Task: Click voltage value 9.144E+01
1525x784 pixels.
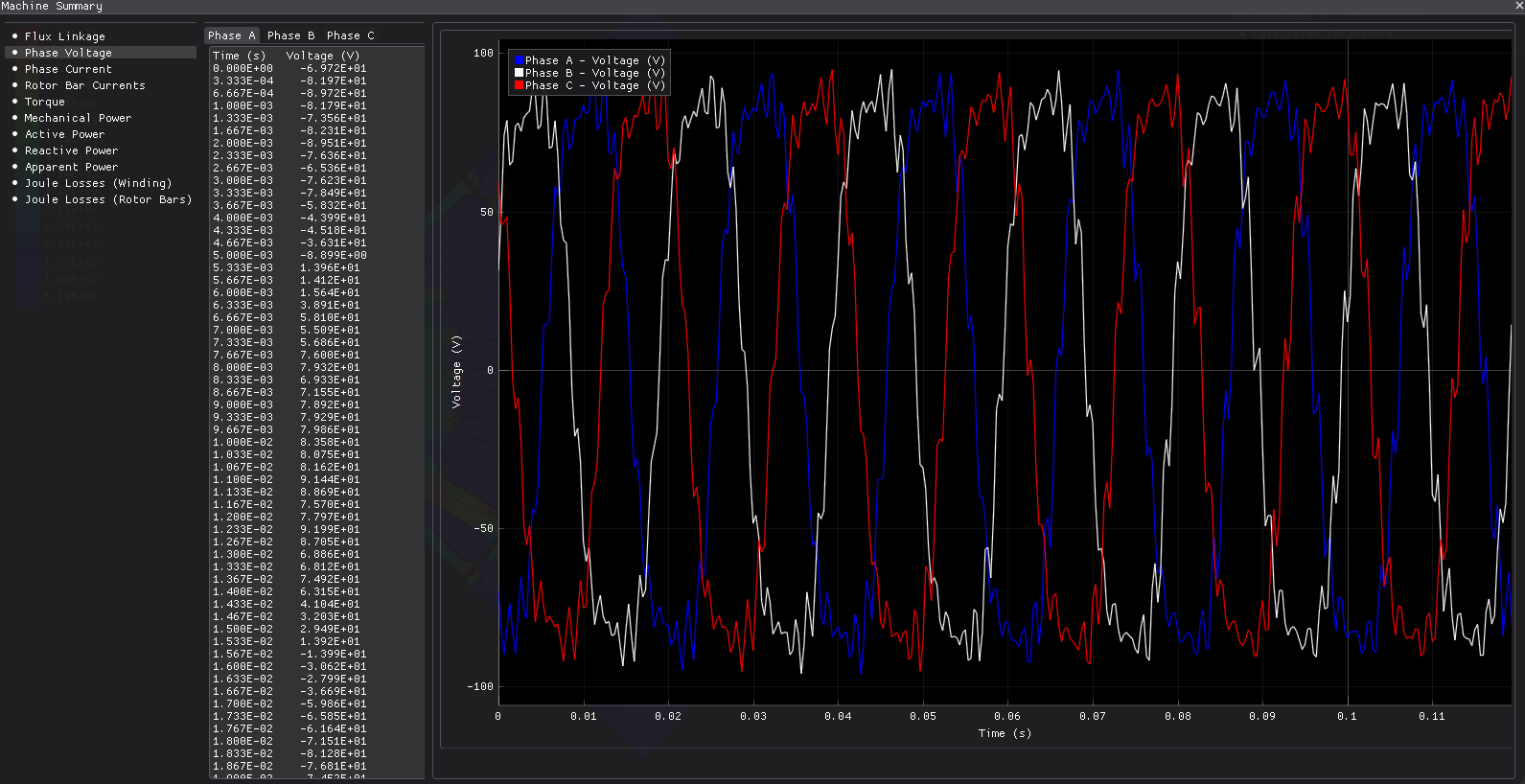Action: 330,479
